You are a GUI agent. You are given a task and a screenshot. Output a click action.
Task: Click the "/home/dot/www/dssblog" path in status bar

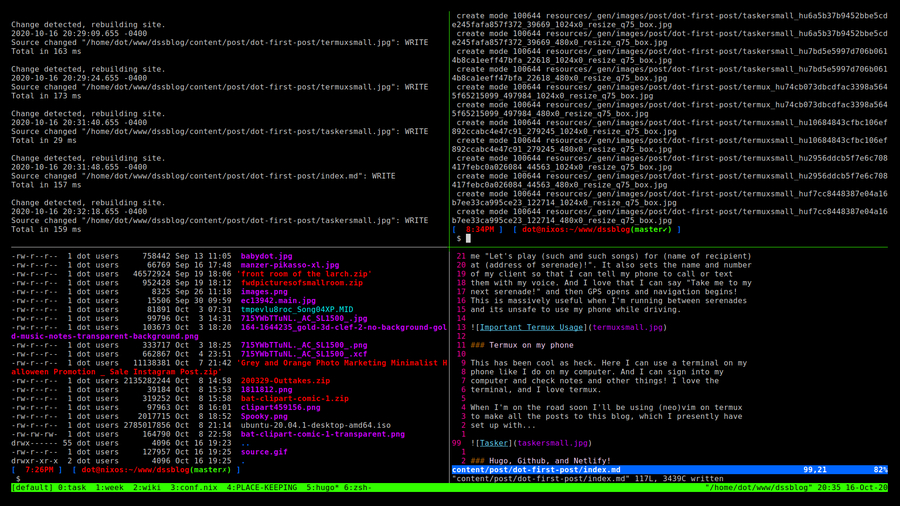coord(759,488)
